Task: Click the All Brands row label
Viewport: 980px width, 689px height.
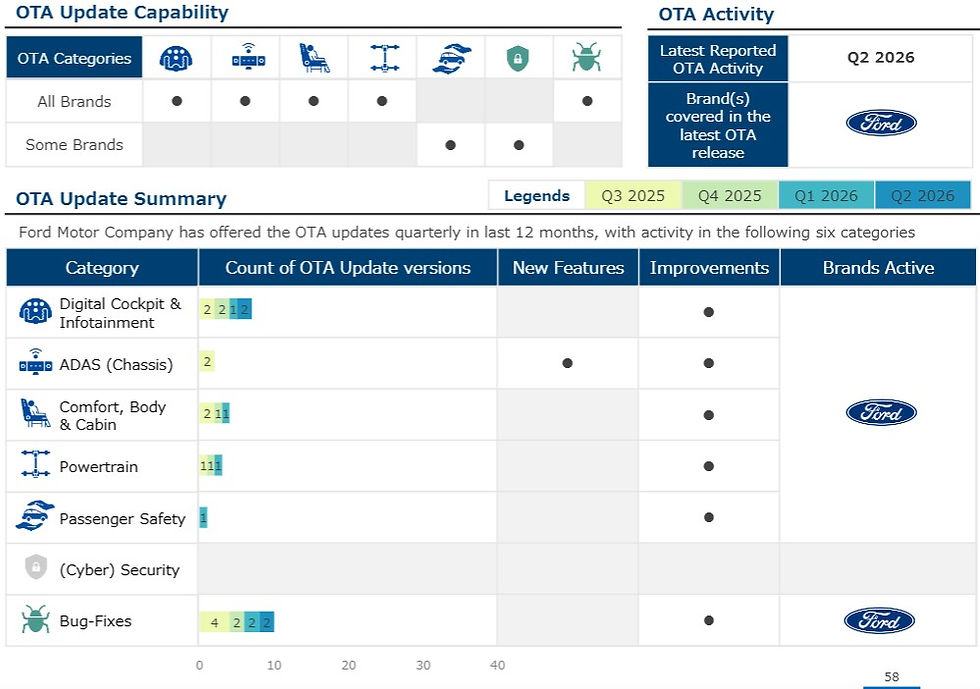Action: (74, 101)
